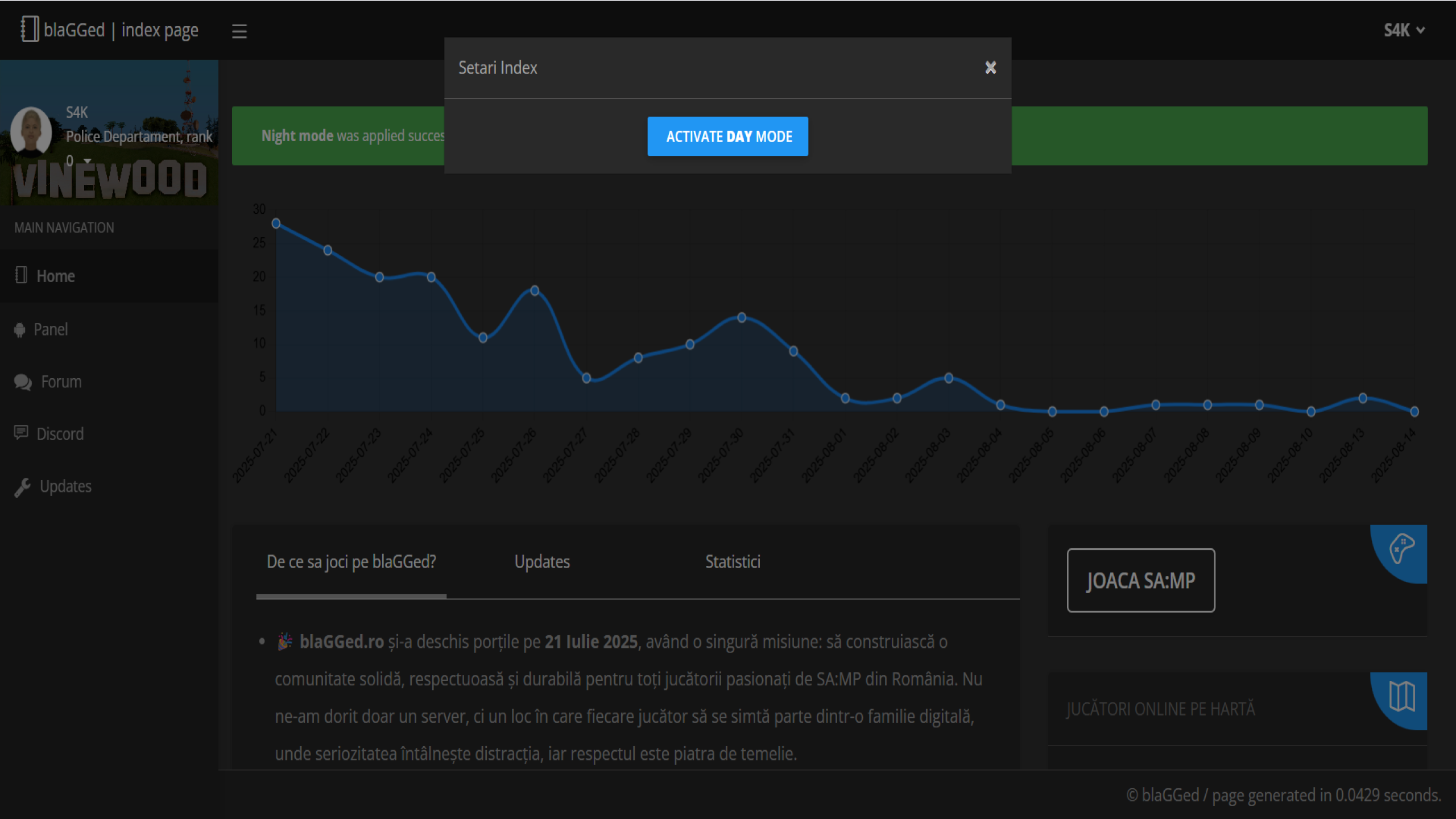Click the hamburger sidebar toggle icon
The image size is (1456, 819).
point(239,31)
